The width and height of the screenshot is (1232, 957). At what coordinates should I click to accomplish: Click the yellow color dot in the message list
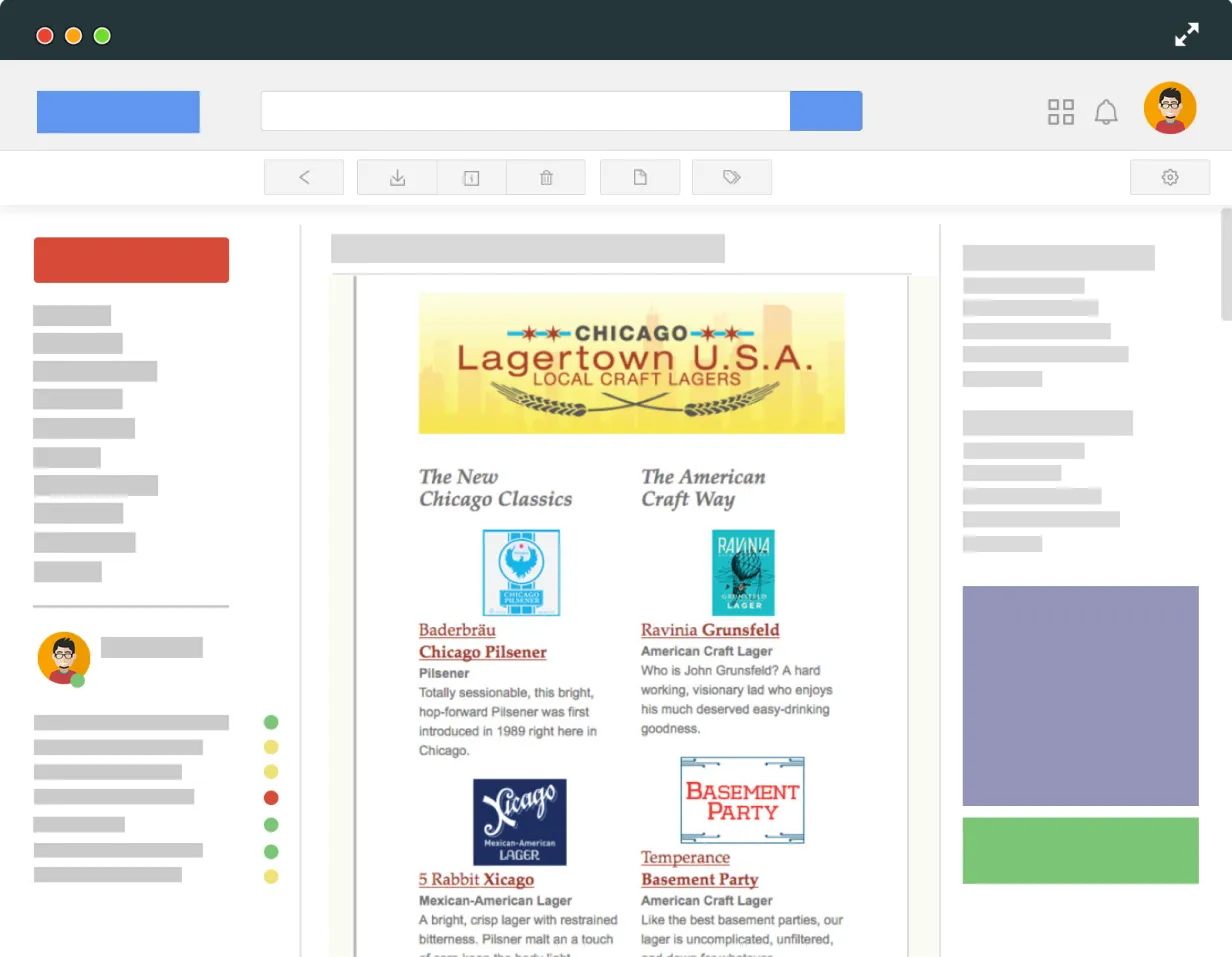pyautogui.click(x=271, y=746)
